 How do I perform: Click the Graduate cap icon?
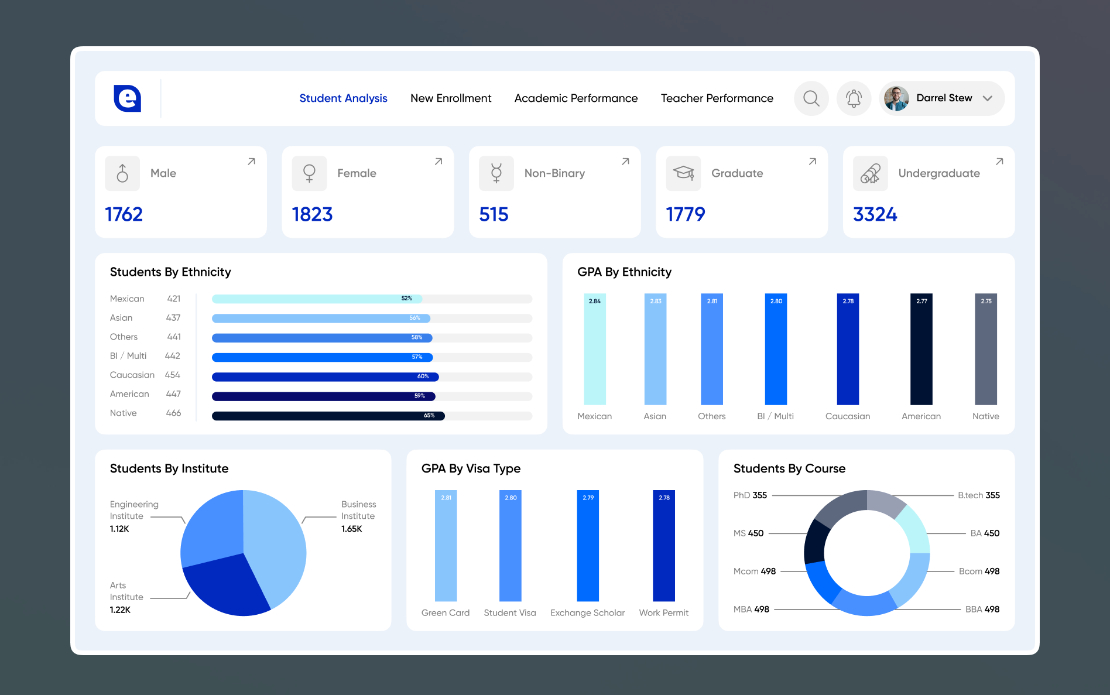tap(683, 173)
